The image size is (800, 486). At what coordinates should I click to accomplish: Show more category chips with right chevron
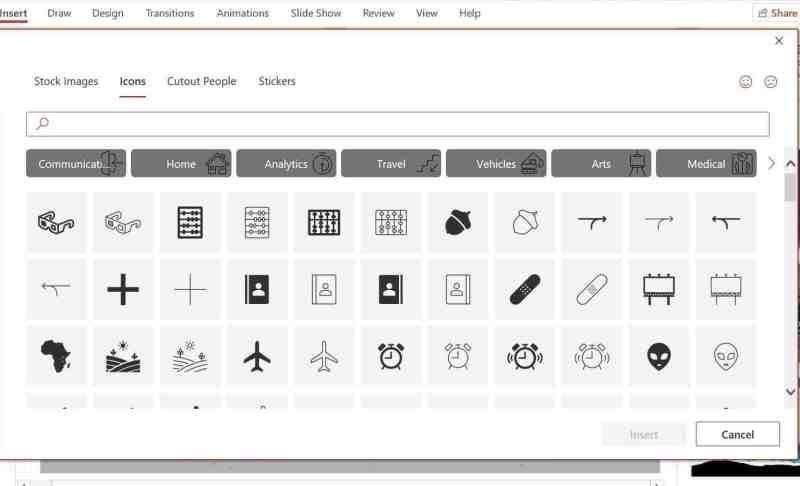pyautogui.click(x=771, y=164)
